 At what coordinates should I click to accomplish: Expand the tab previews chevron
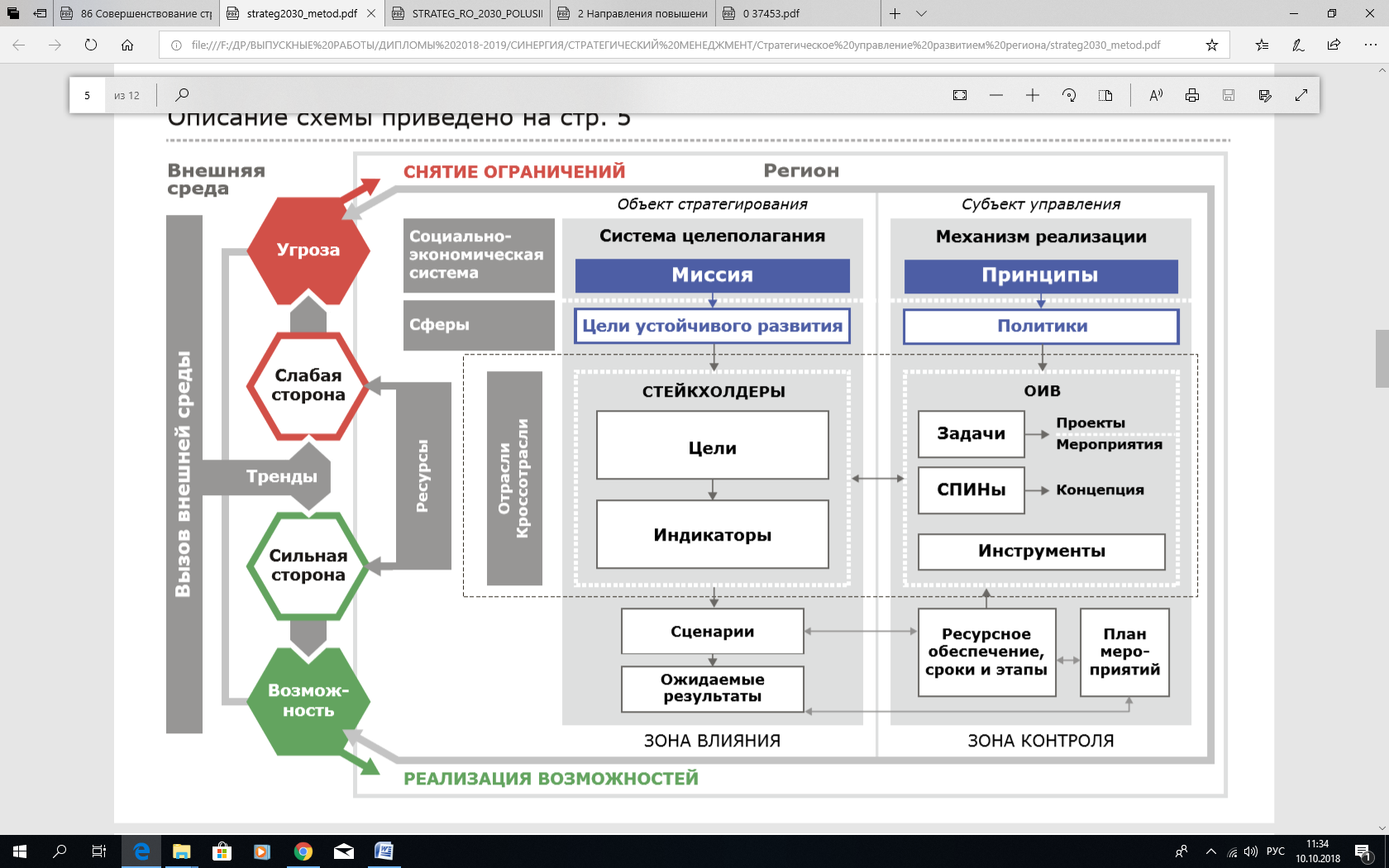(x=922, y=13)
